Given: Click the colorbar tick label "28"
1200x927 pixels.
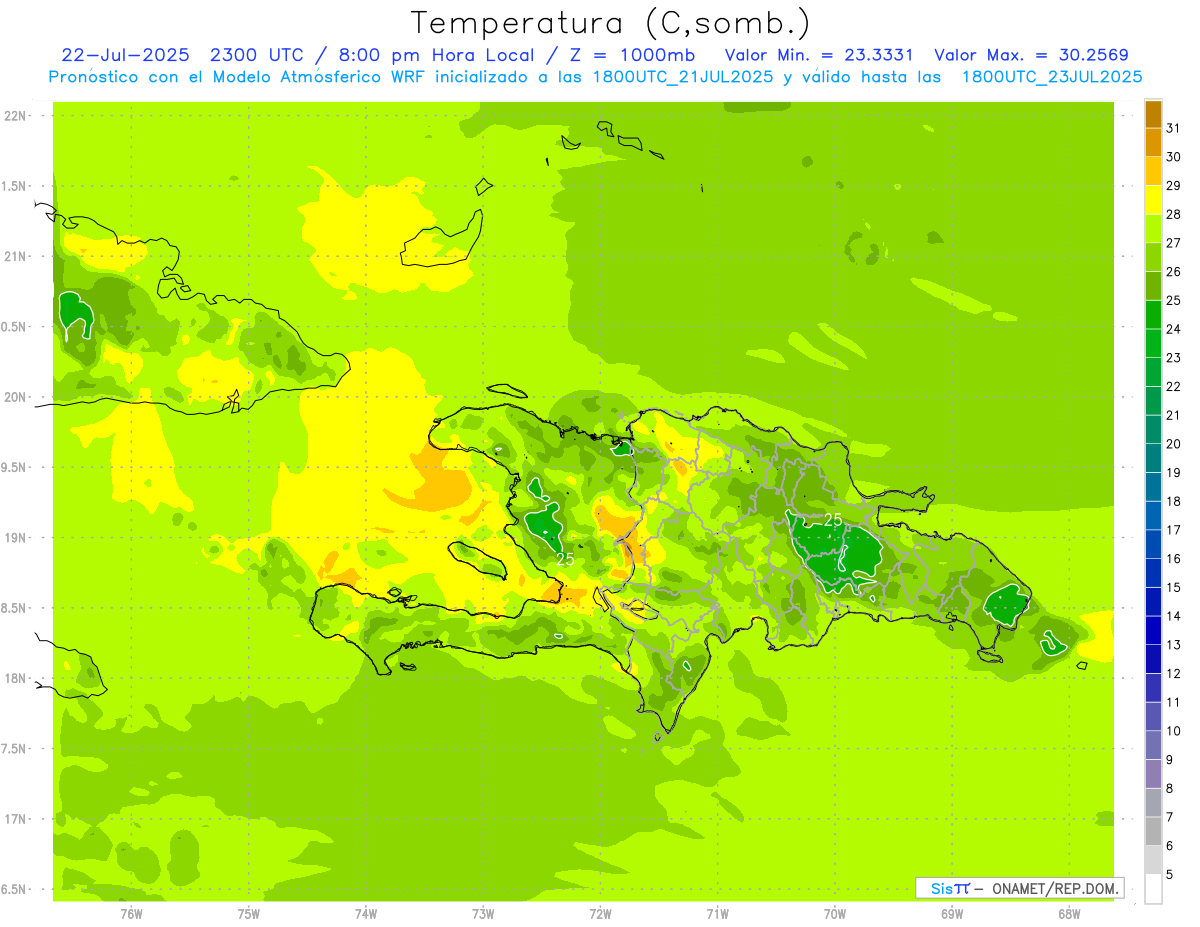Looking at the screenshot, I should click(1174, 214).
